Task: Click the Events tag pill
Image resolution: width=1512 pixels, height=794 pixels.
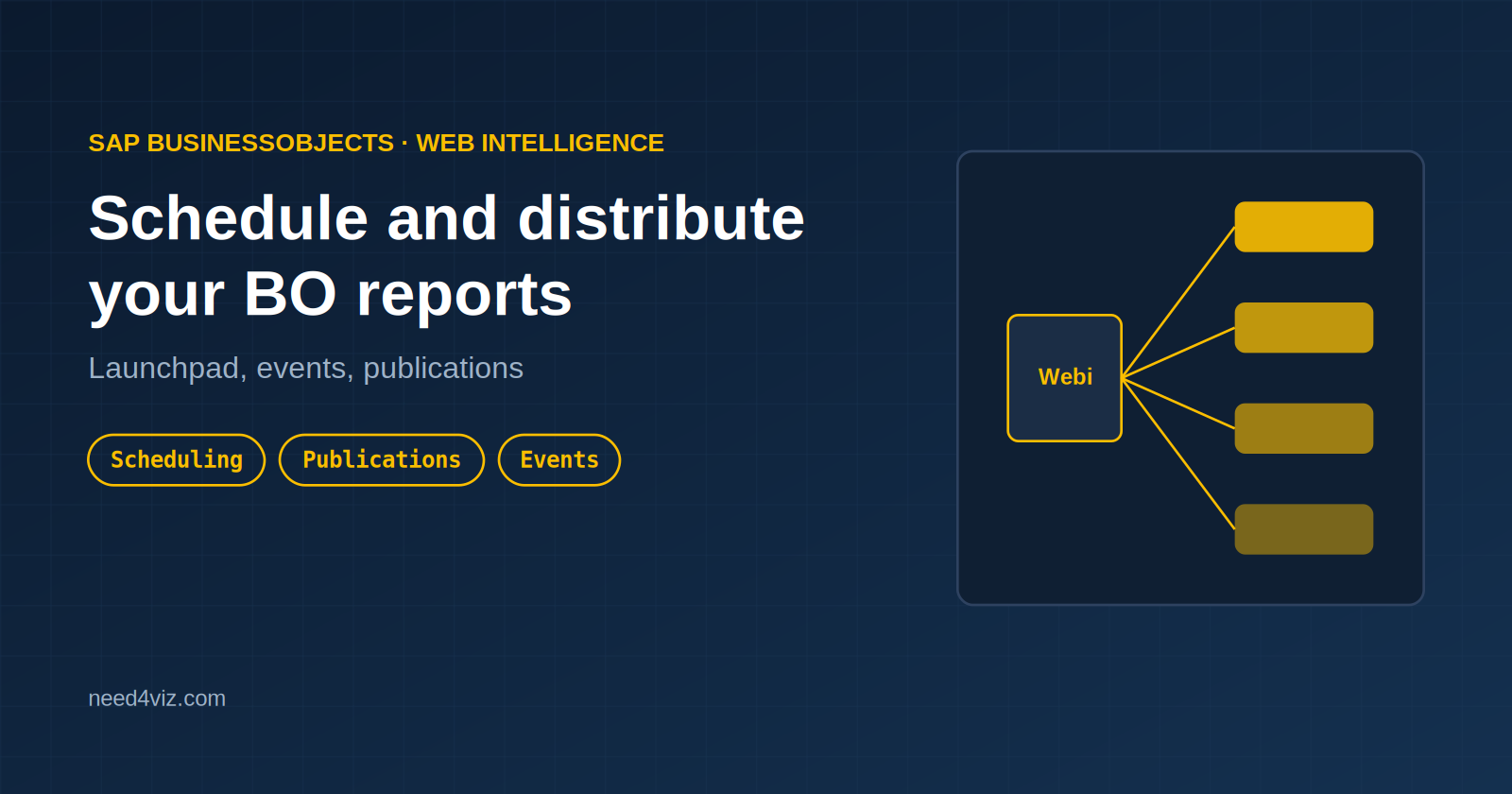Action: (x=559, y=460)
